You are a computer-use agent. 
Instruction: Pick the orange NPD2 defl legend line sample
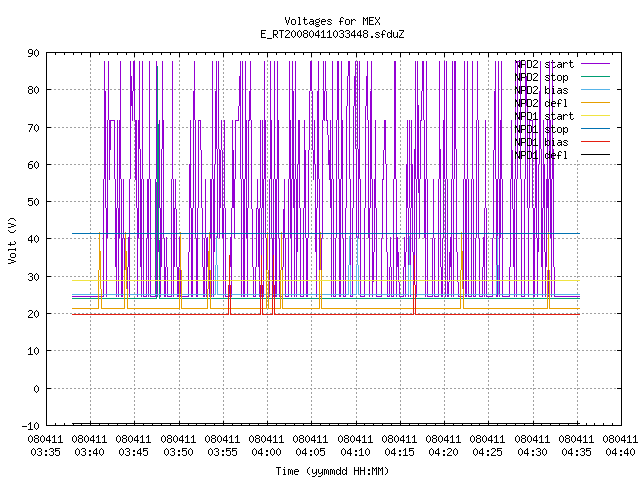tap(595, 103)
